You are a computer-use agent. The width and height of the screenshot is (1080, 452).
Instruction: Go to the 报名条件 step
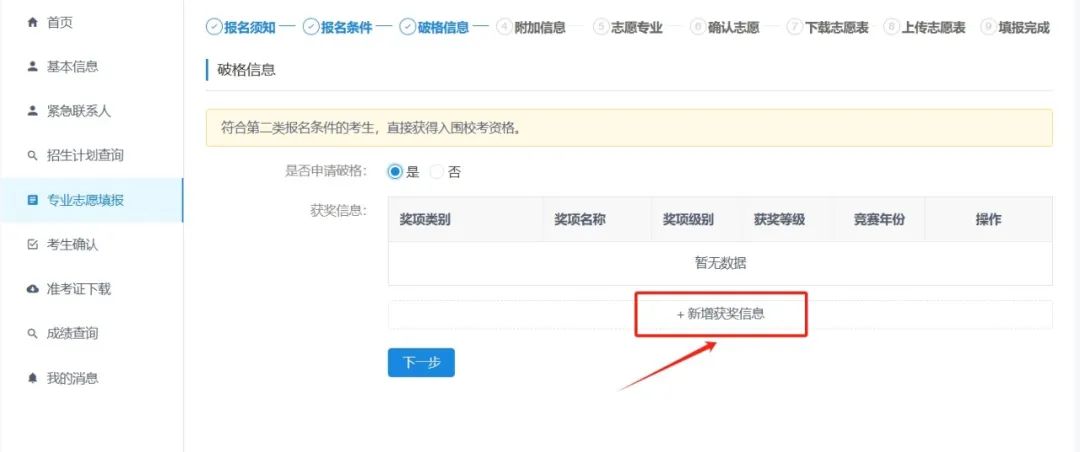tap(338, 28)
